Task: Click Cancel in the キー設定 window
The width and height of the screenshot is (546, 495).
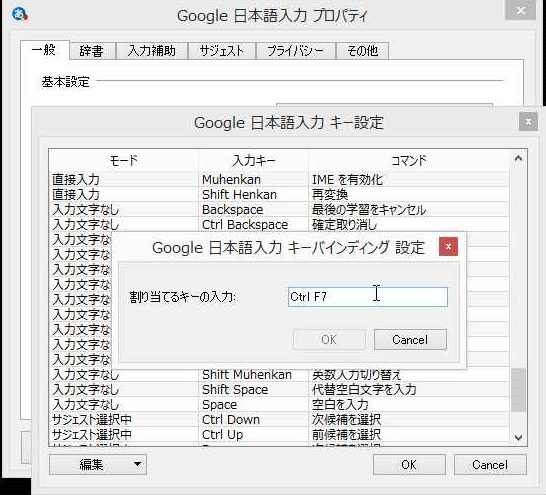Action: 490,465
